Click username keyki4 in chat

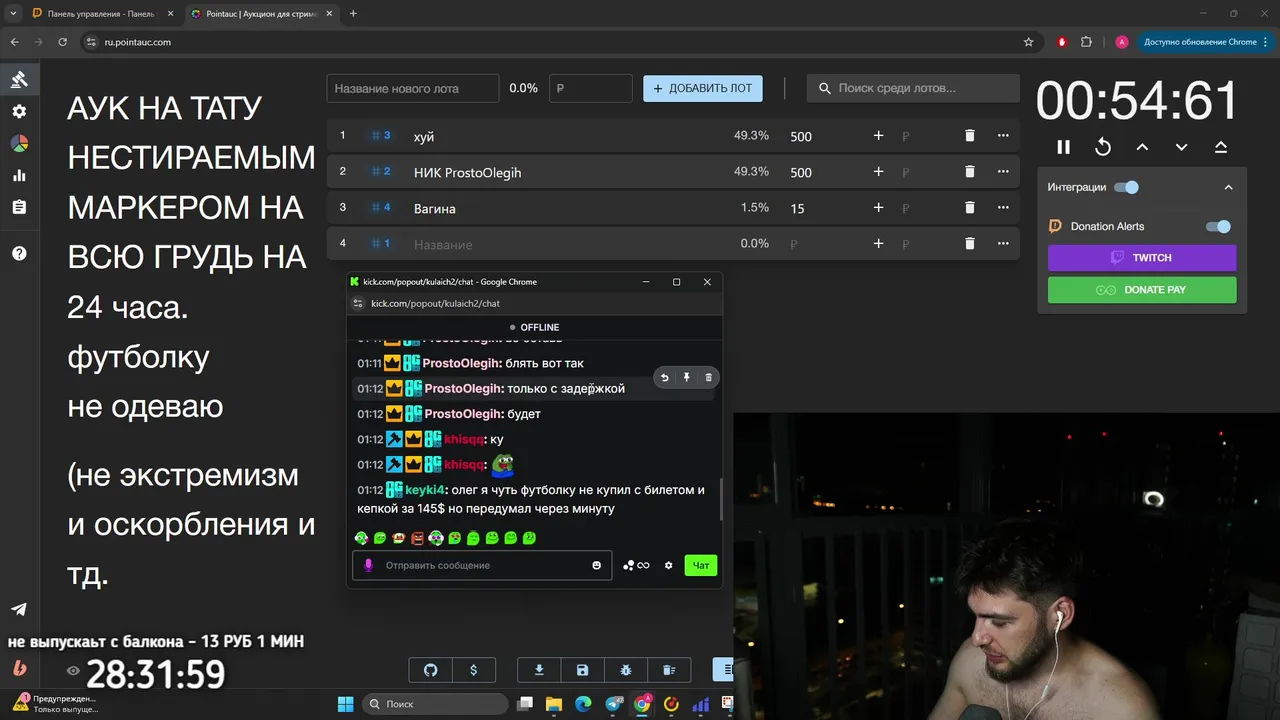425,490
